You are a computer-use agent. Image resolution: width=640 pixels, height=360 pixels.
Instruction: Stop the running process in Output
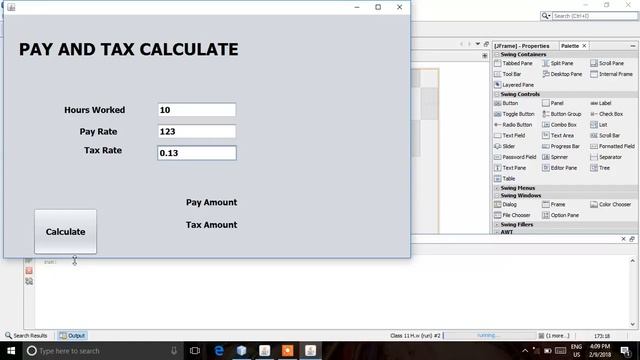(29, 271)
